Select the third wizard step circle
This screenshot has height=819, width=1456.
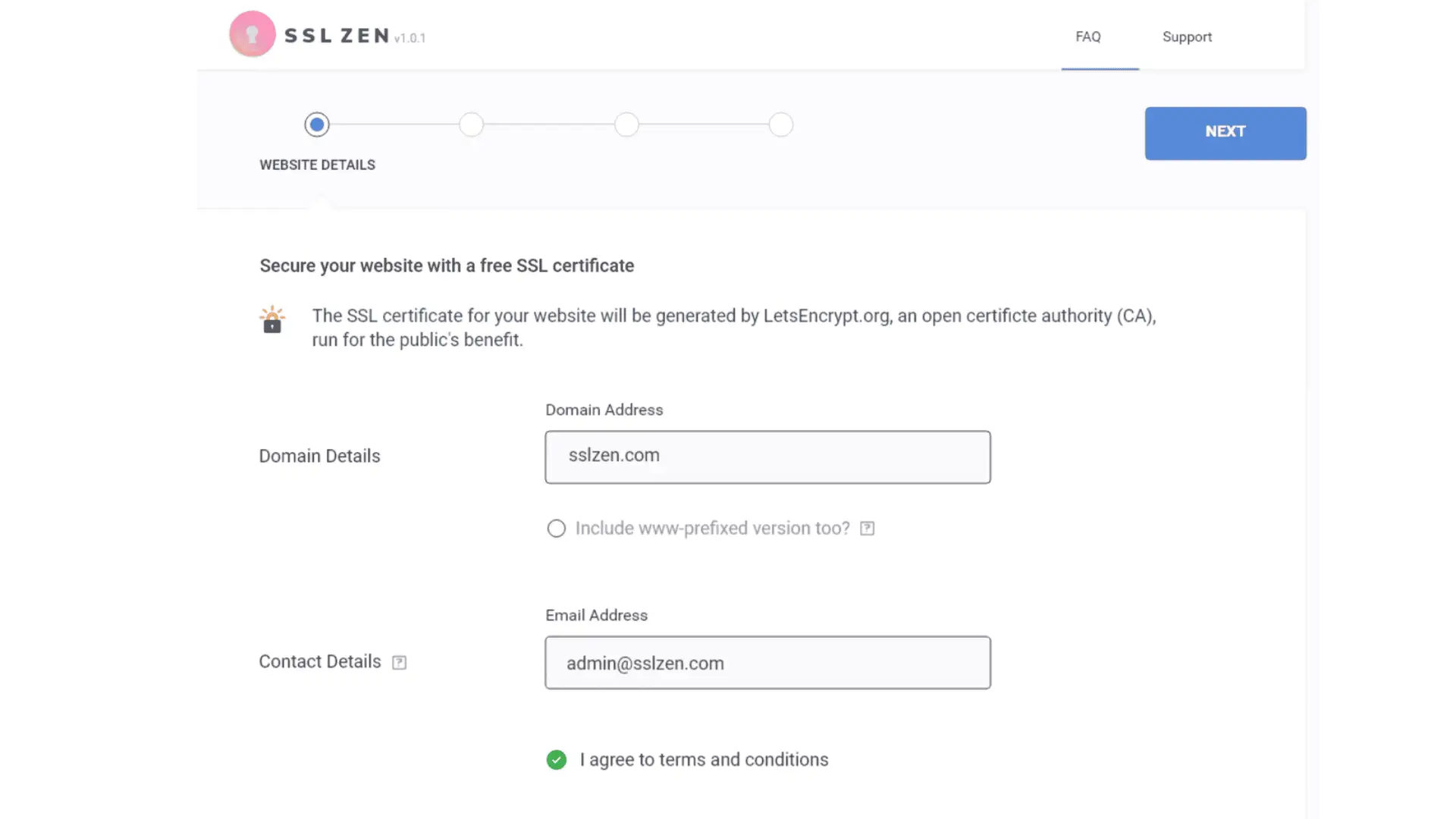point(626,124)
